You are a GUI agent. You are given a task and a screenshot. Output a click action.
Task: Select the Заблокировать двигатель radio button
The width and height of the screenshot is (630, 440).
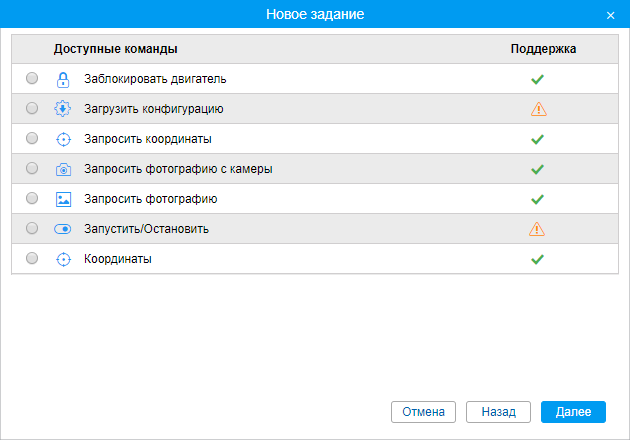(32, 78)
